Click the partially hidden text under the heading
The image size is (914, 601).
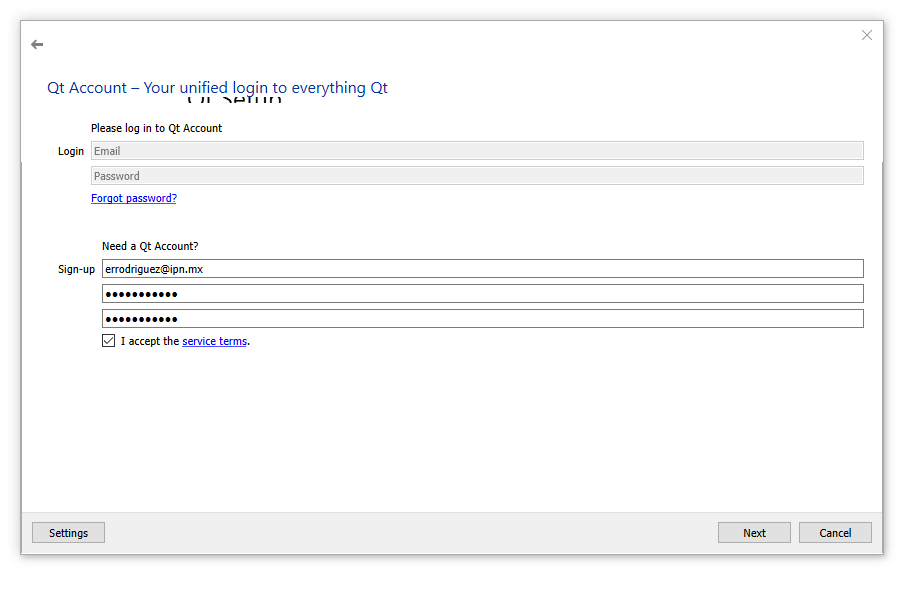(x=234, y=101)
